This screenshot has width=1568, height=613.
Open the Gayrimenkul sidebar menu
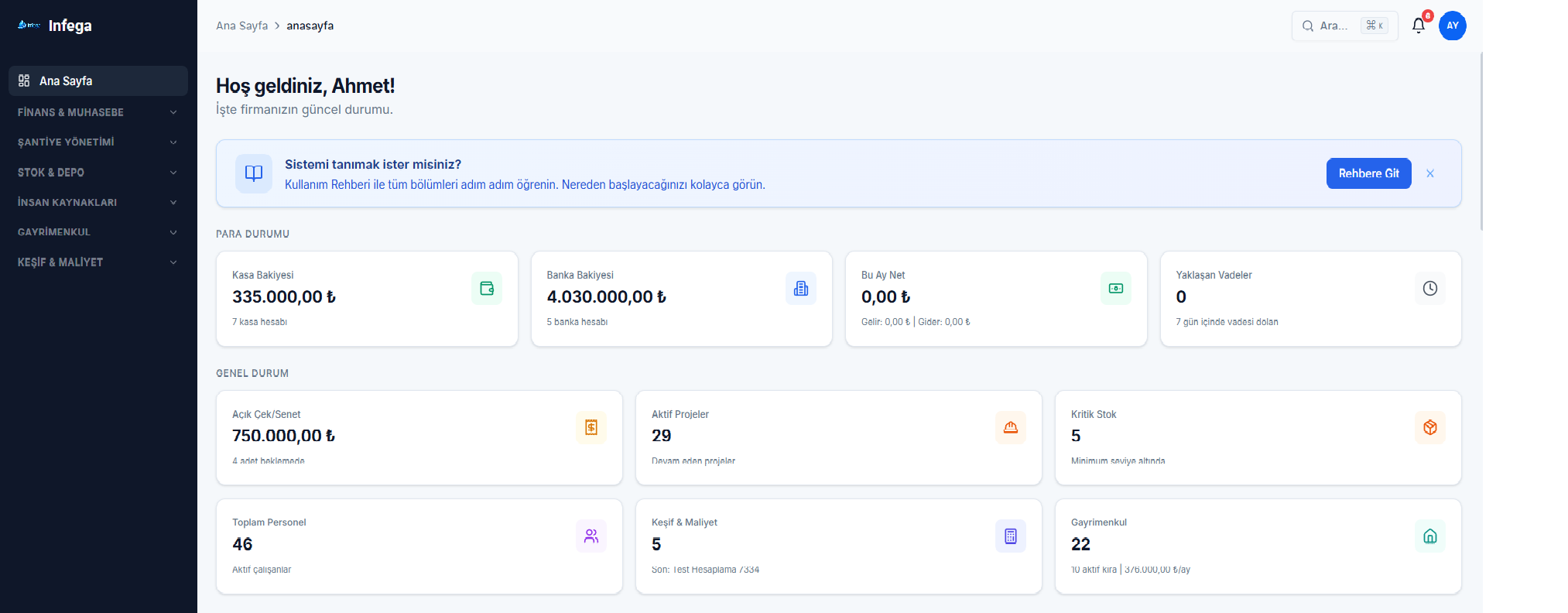pos(98,232)
